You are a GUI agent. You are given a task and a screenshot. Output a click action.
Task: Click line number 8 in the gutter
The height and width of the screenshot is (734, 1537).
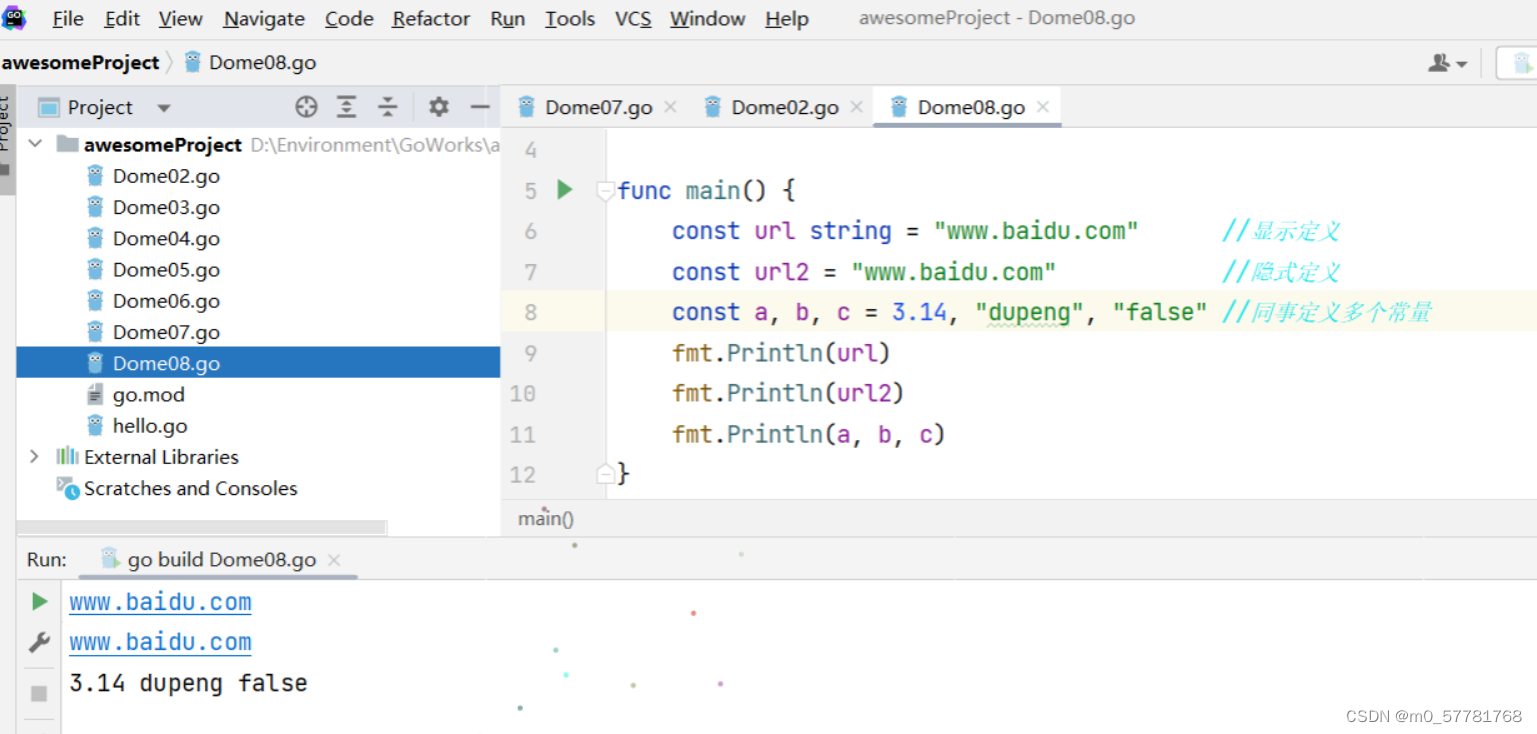click(530, 312)
